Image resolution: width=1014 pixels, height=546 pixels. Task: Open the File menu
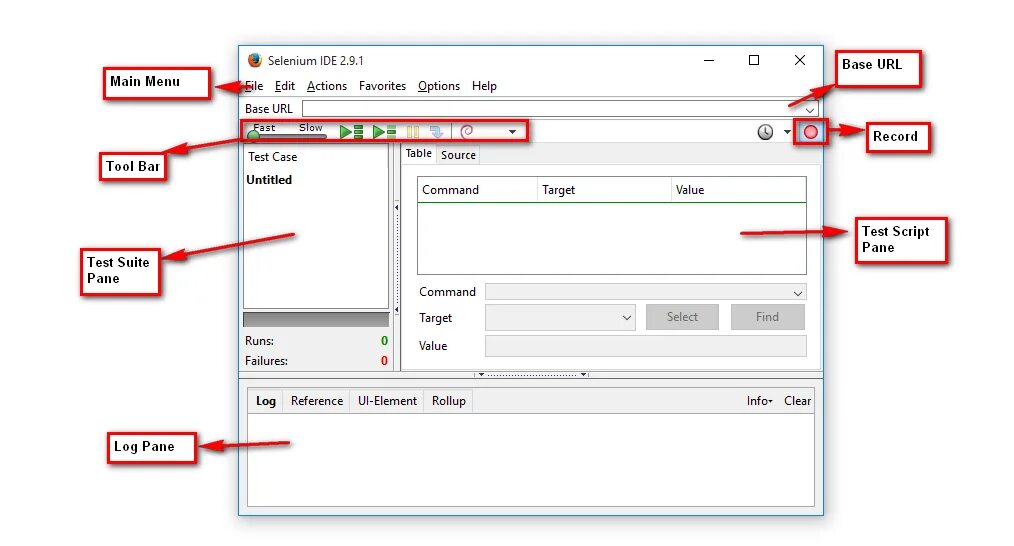click(x=254, y=86)
